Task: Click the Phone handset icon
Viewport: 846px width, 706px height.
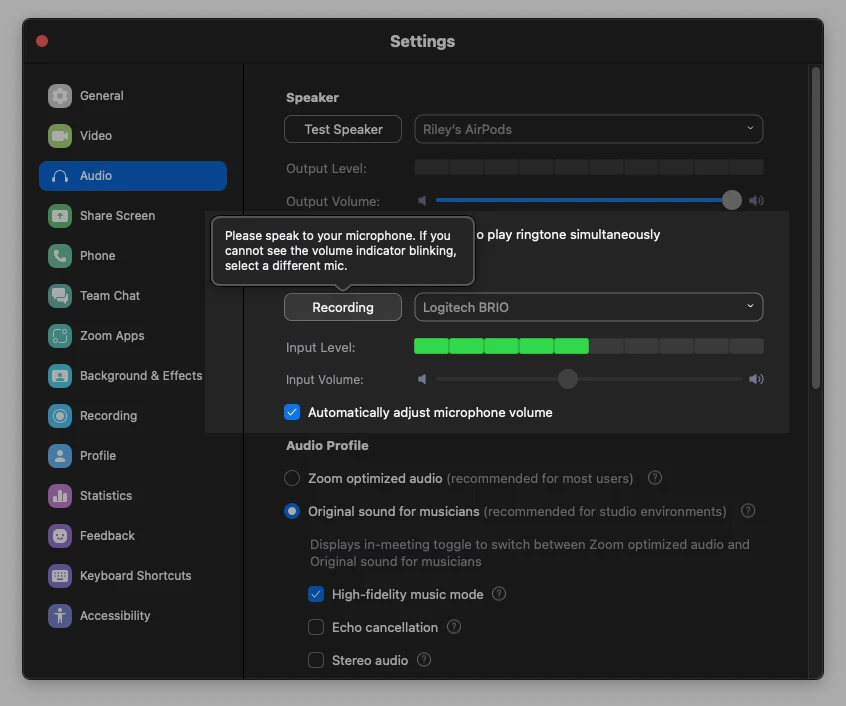Action: coord(60,256)
